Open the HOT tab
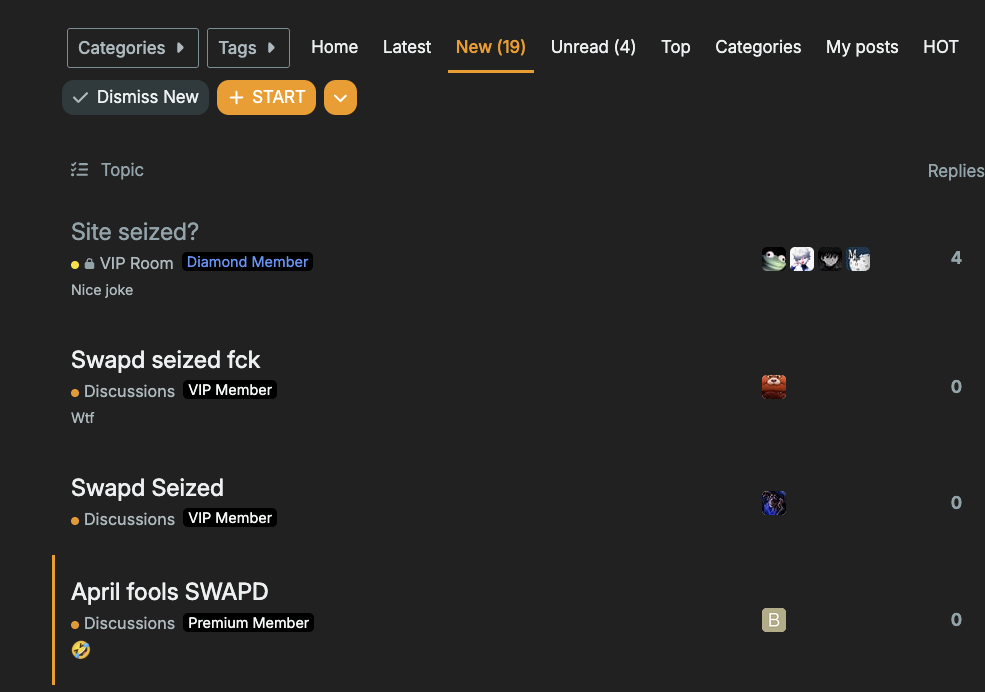The width and height of the screenshot is (985, 692). (x=940, y=47)
